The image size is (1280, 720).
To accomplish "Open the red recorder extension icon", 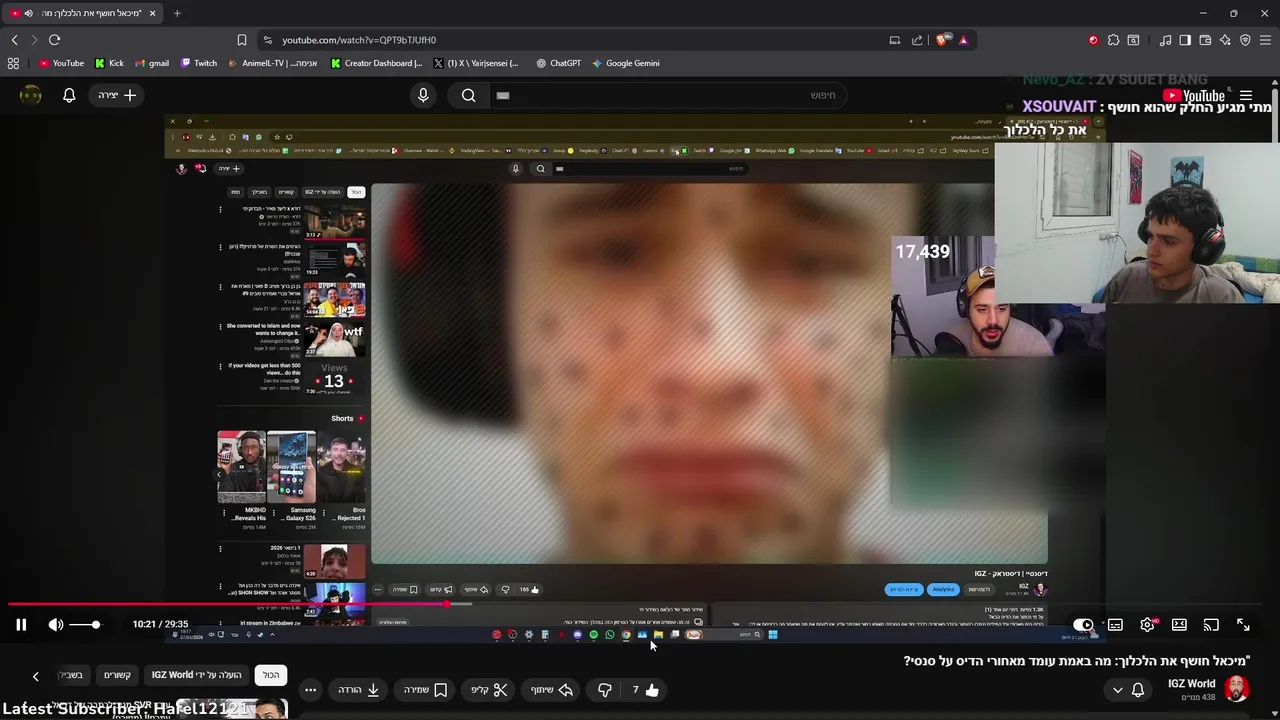I will coord(1093,40).
